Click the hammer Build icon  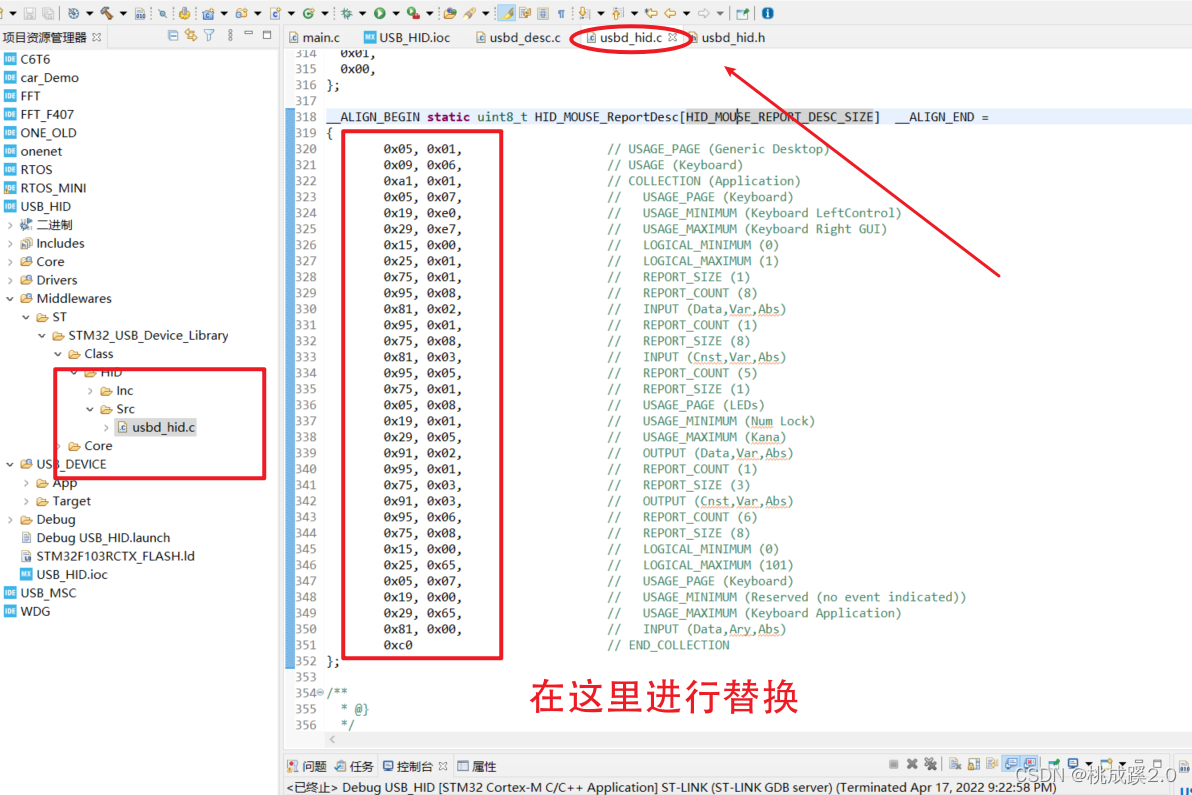click(106, 13)
